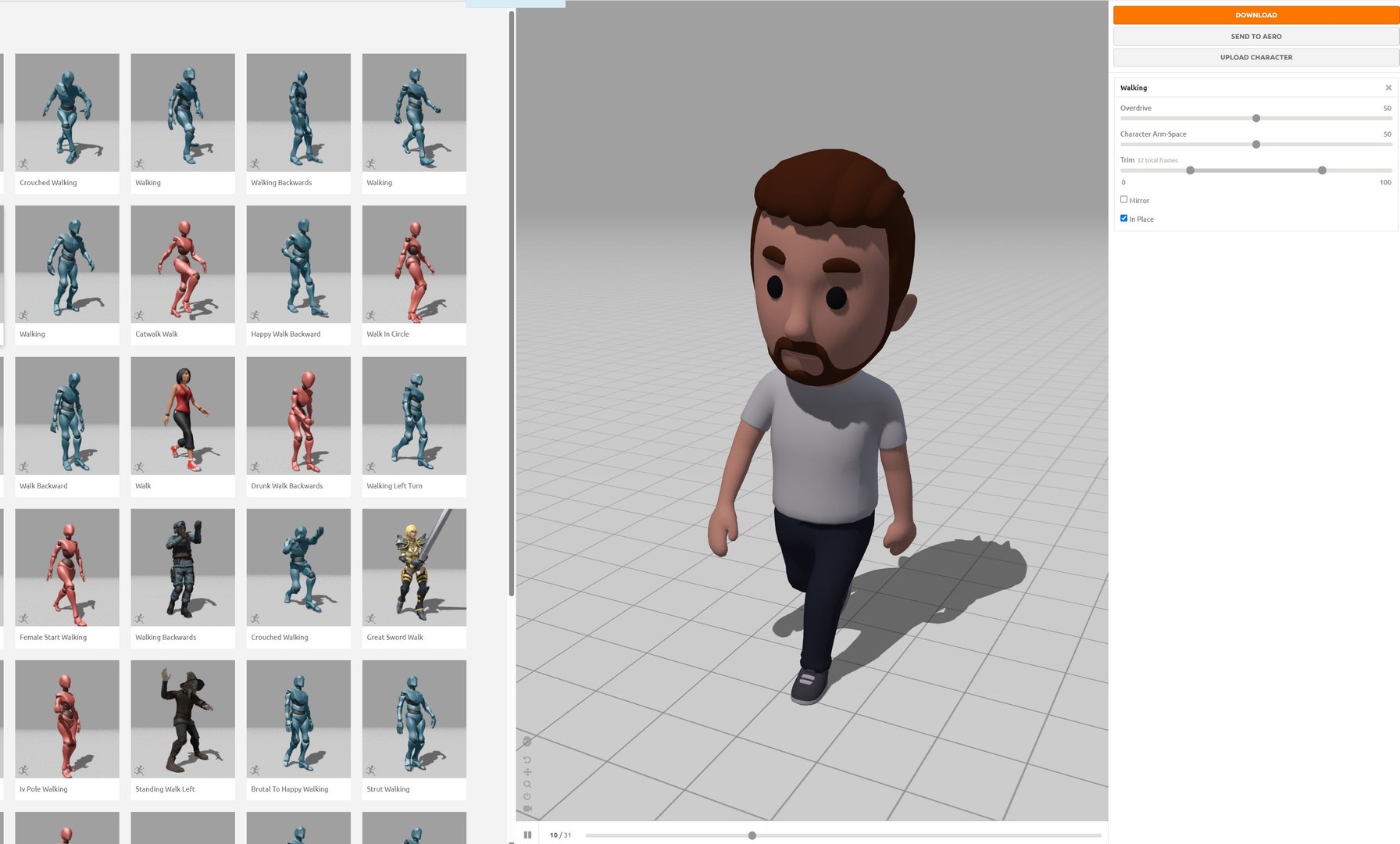Open the Iv Pole Walking animation
The width and height of the screenshot is (1400, 844).
click(x=67, y=730)
